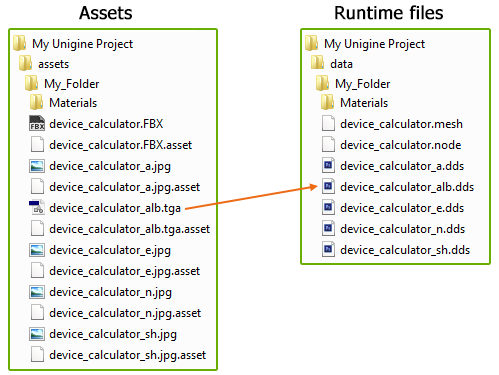Click the data folder icon in Runtime files

pos(317,62)
